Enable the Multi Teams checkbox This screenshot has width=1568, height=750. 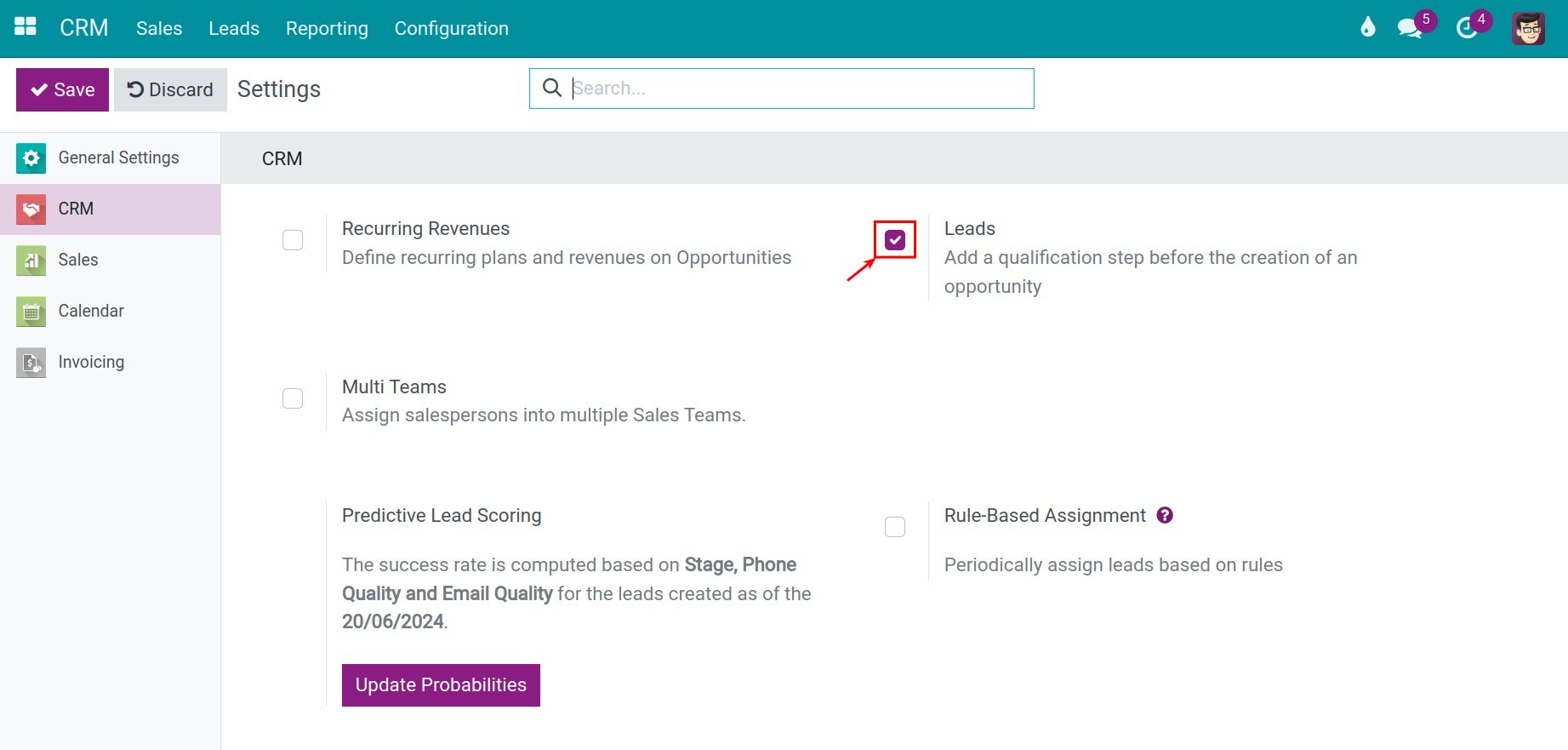tap(293, 398)
